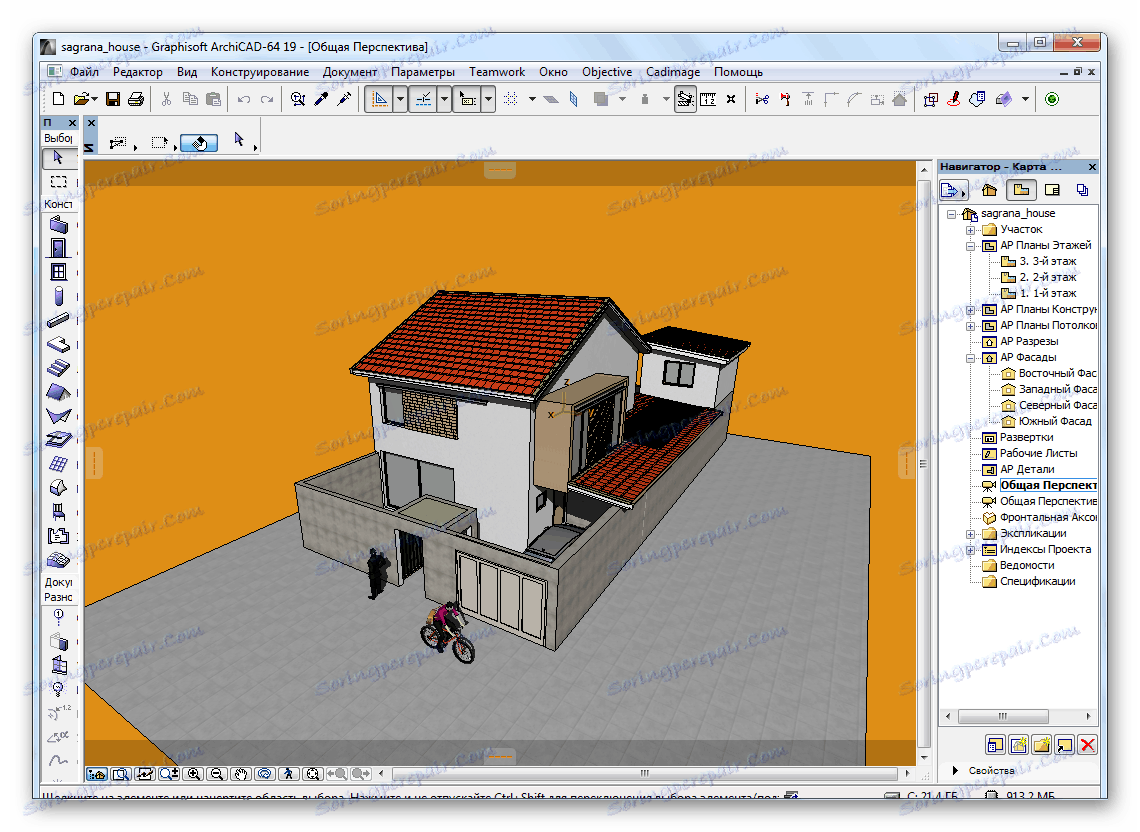Click the Cut scissors icon
Viewport: 1140px width, 832px height.
(166, 99)
